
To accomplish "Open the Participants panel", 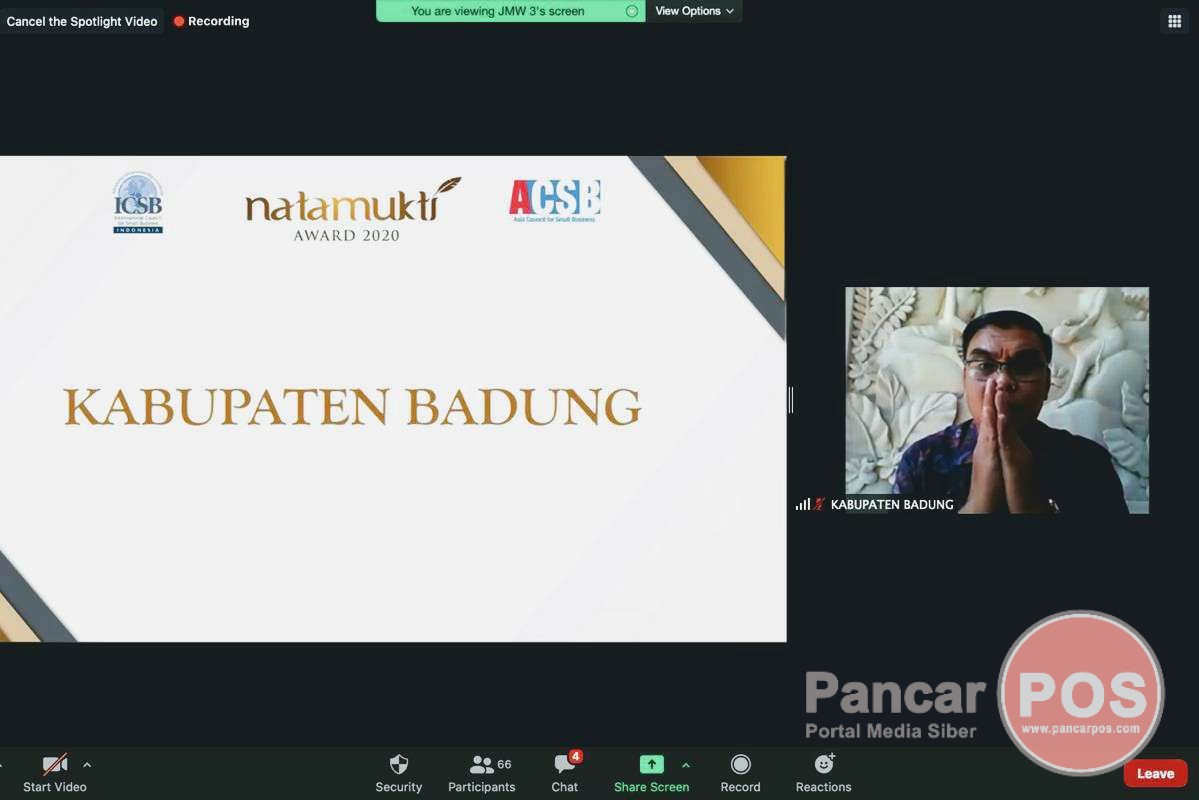I will (482, 765).
